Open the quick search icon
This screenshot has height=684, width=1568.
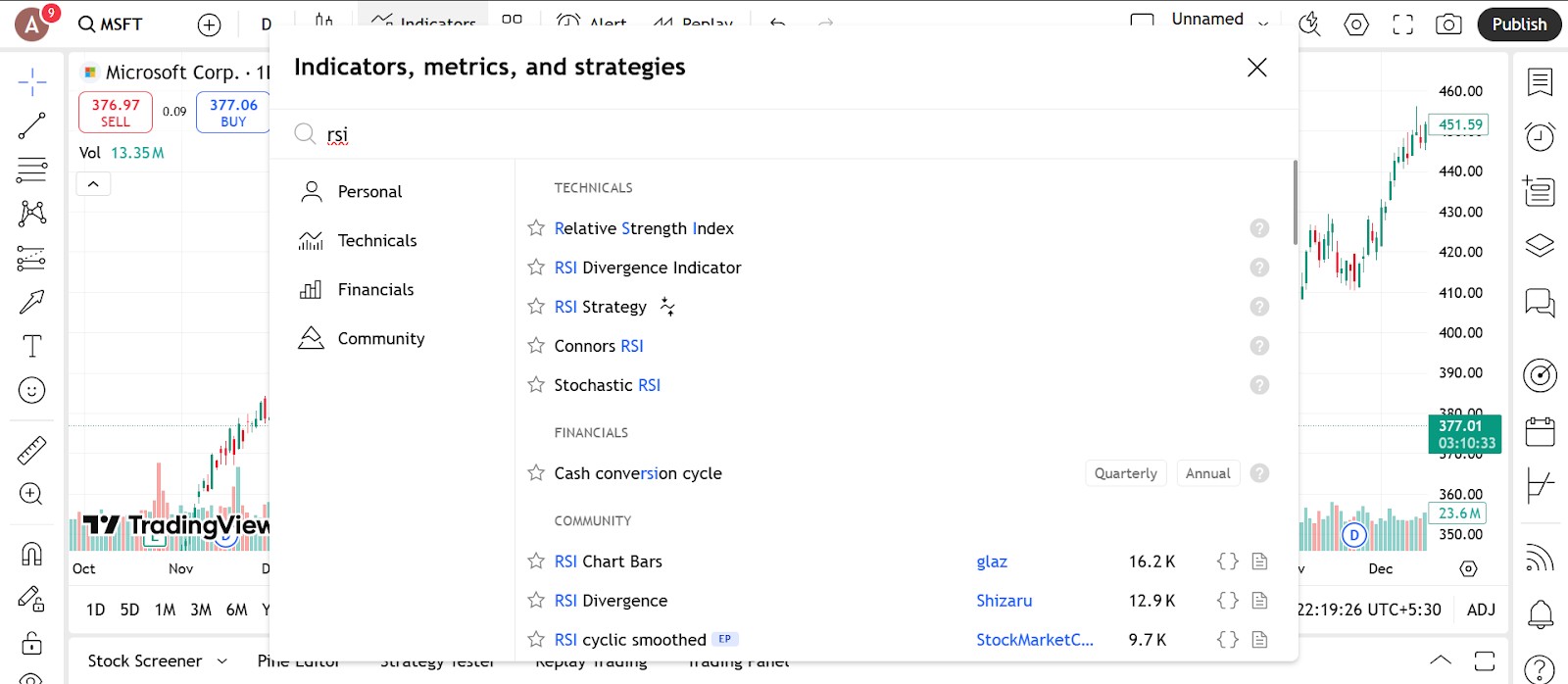1309,24
